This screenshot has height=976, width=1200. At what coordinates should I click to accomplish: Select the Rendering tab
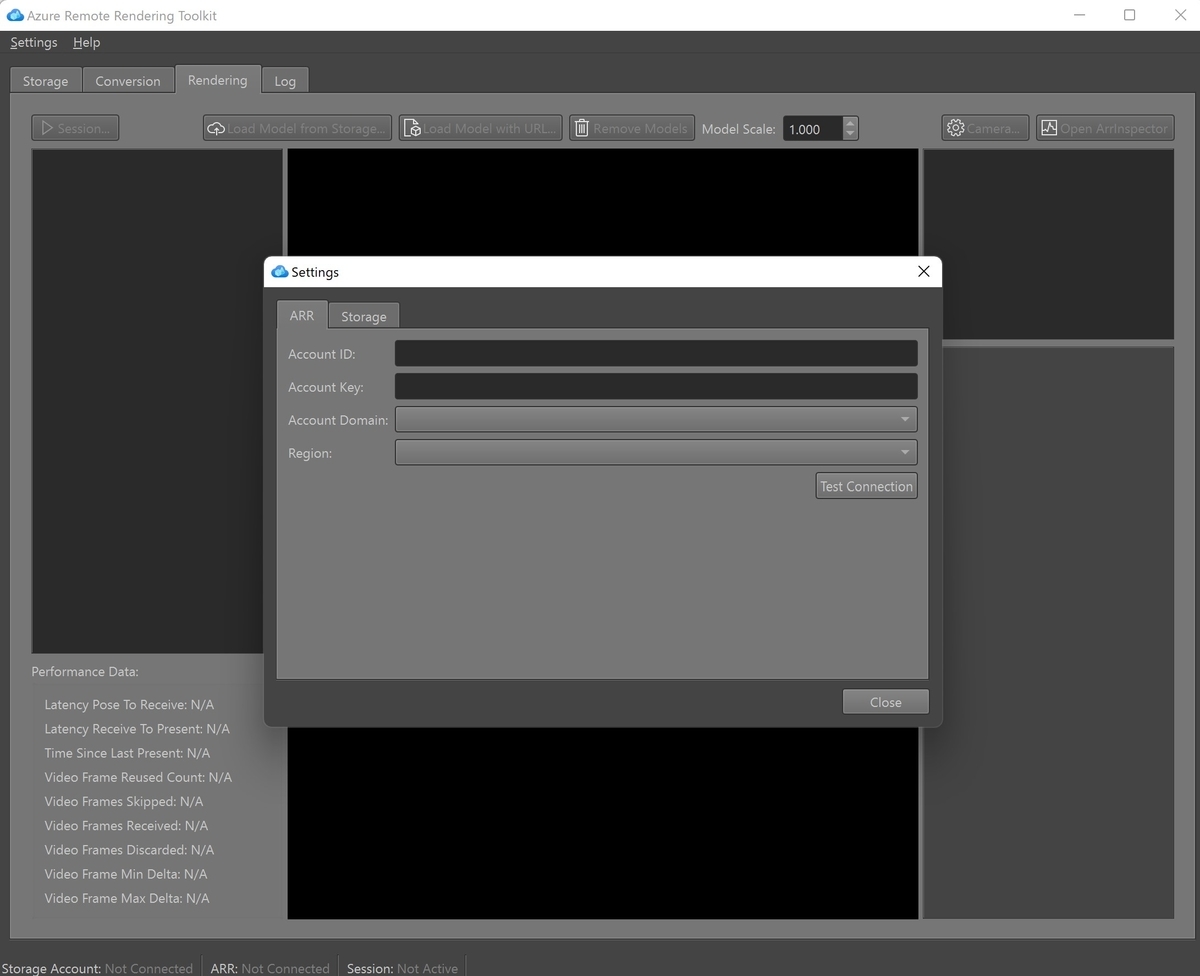tap(218, 80)
